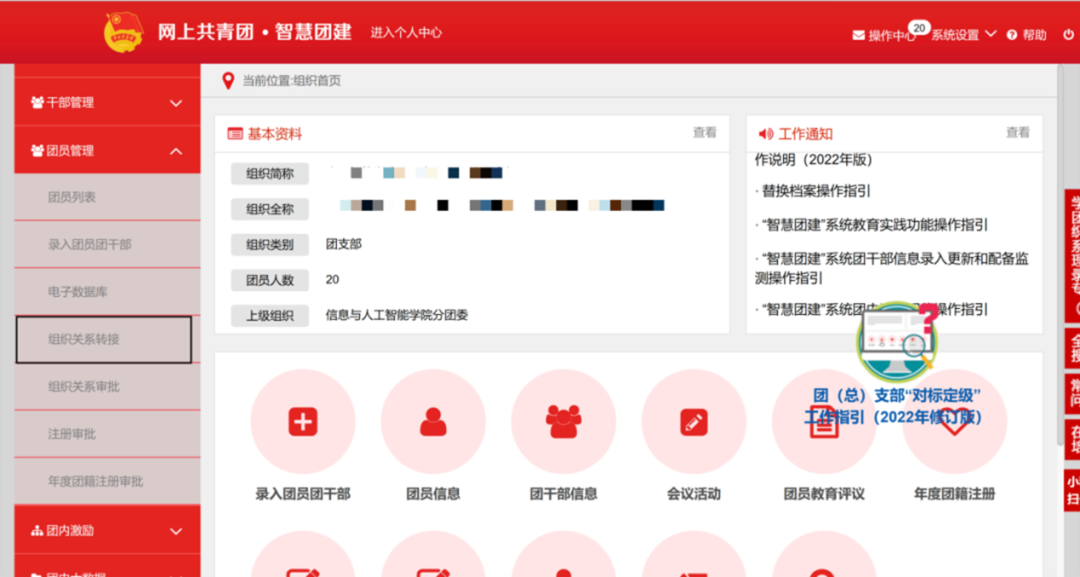The image size is (1080, 577).
Task: Expand the 团内激励 menu chevron
Action: point(176,532)
